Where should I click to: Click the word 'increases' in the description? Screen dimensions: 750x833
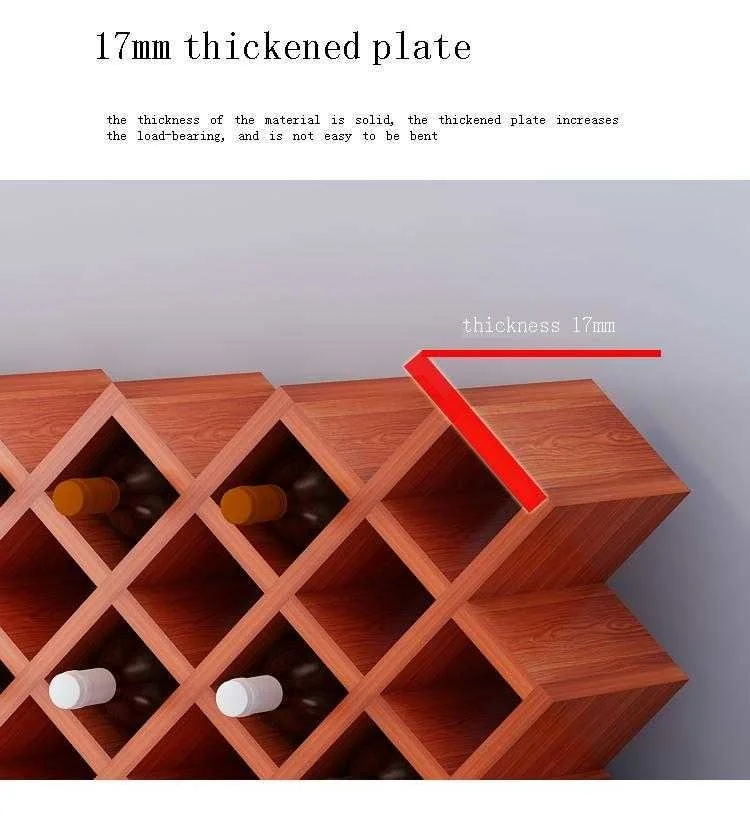[587, 120]
